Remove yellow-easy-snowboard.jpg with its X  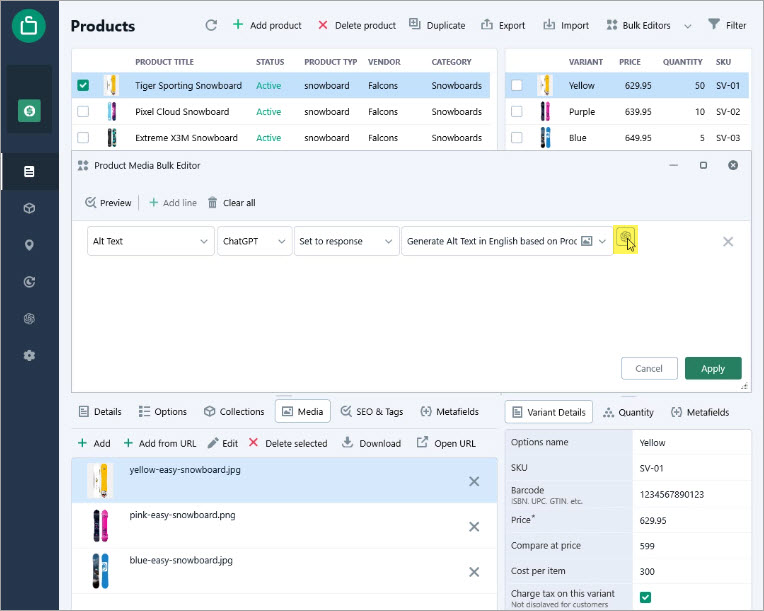[x=474, y=481]
